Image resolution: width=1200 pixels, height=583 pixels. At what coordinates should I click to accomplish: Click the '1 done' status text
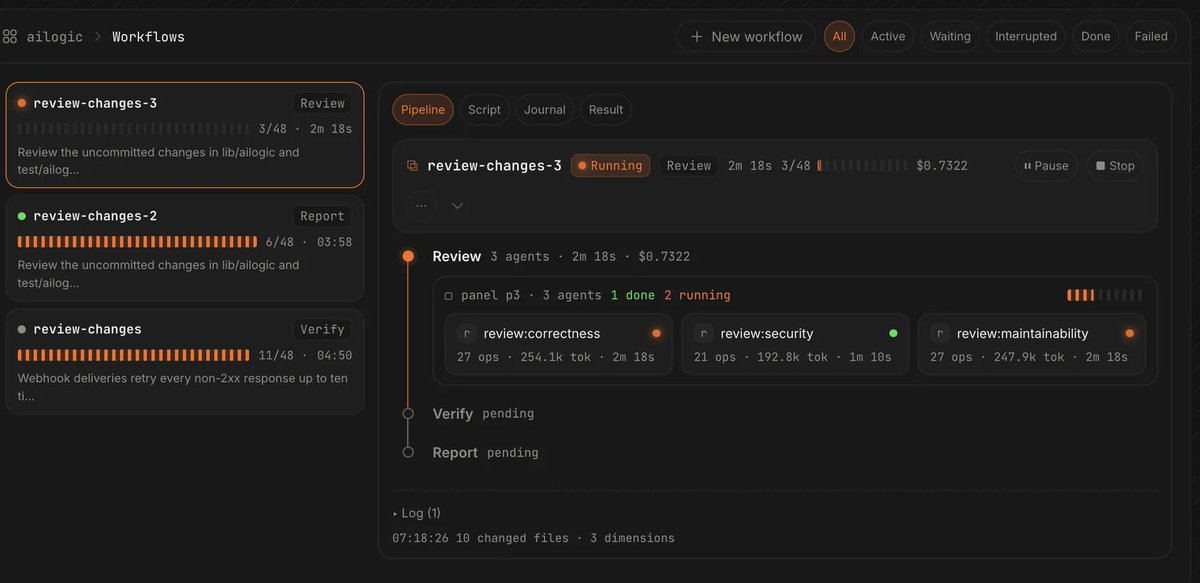pyautogui.click(x=633, y=296)
